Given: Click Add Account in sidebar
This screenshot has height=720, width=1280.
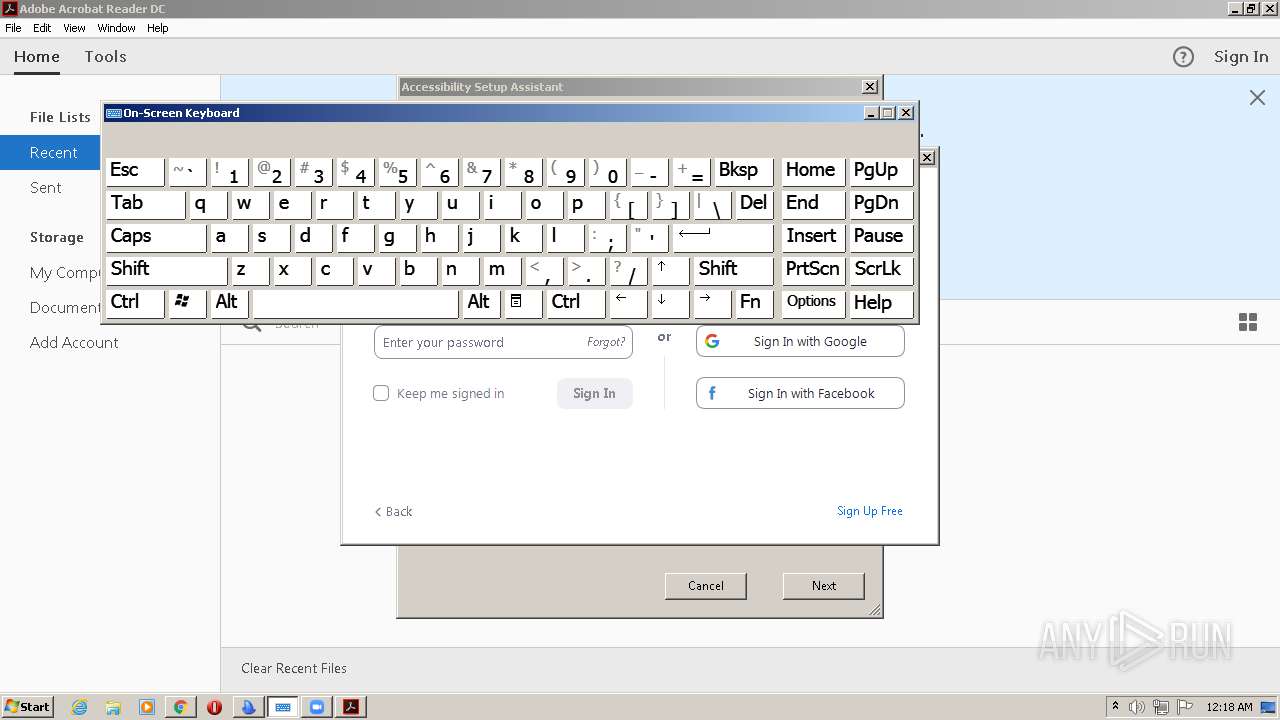Looking at the screenshot, I should (x=74, y=342).
